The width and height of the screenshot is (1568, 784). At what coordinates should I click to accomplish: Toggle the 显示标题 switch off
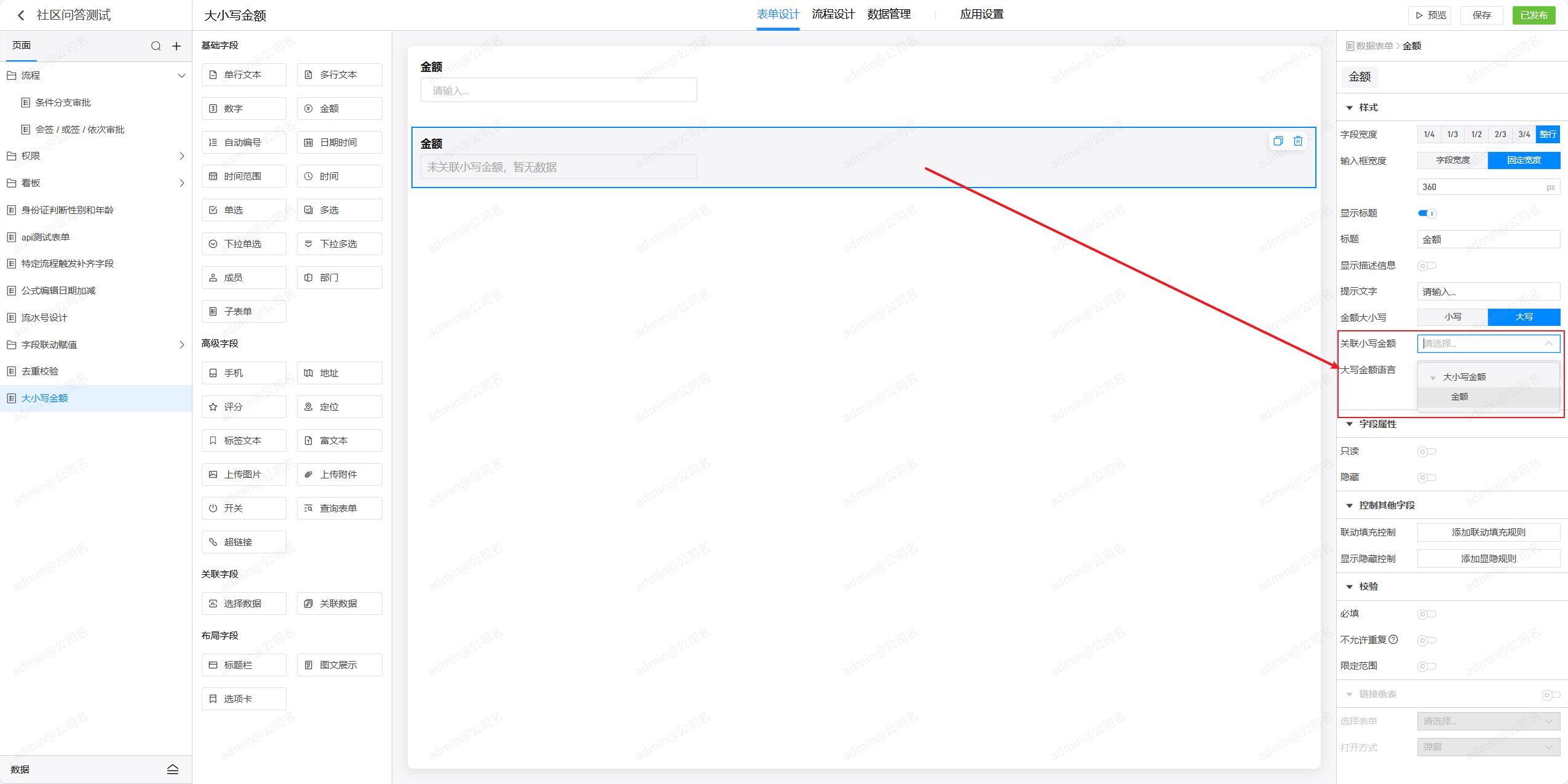pyautogui.click(x=1427, y=213)
